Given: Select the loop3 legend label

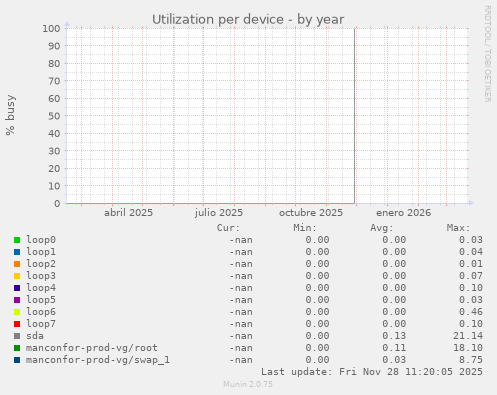Looking at the screenshot, I should point(41,276).
